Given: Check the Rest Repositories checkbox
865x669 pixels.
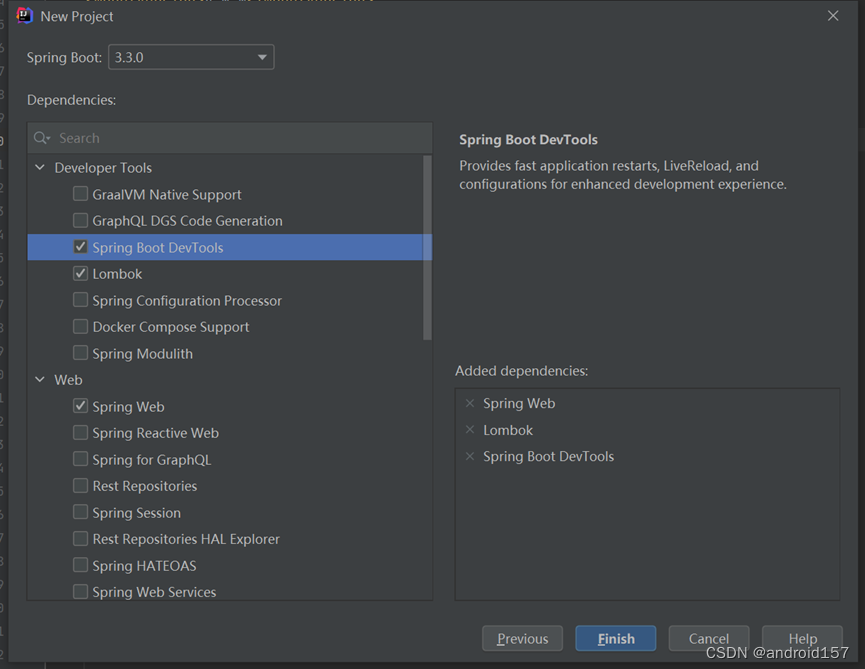Looking at the screenshot, I should click(x=81, y=485).
